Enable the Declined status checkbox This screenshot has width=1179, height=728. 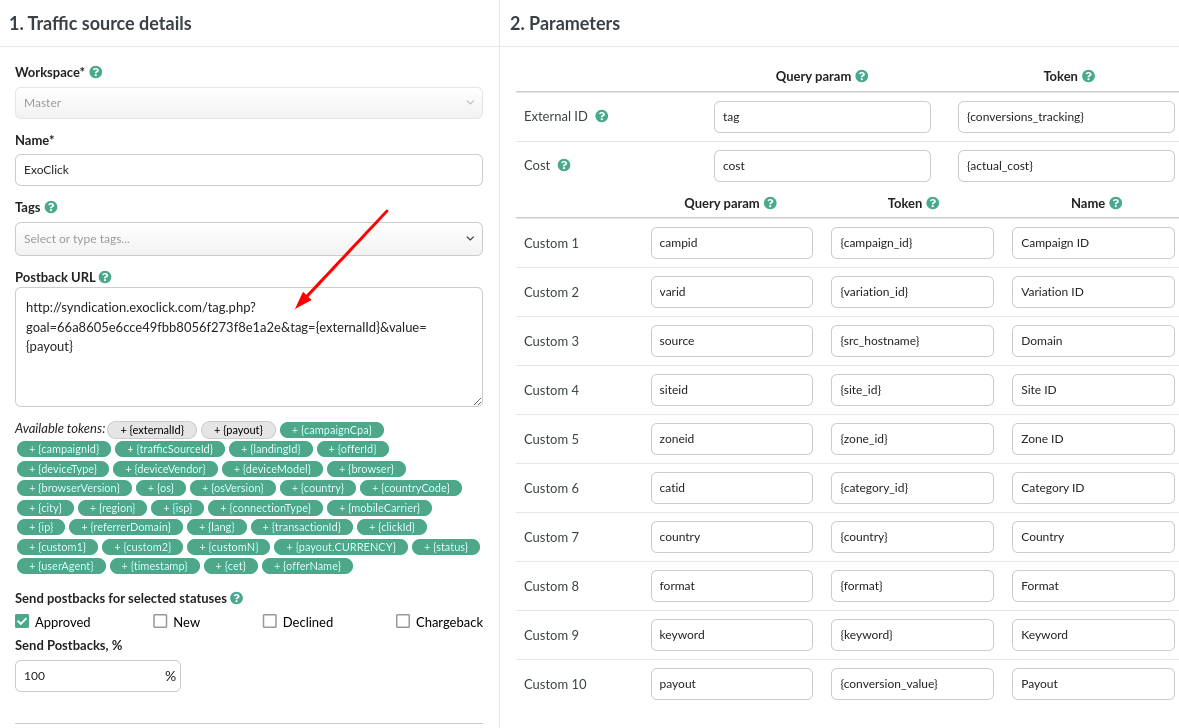tap(269, 621)
